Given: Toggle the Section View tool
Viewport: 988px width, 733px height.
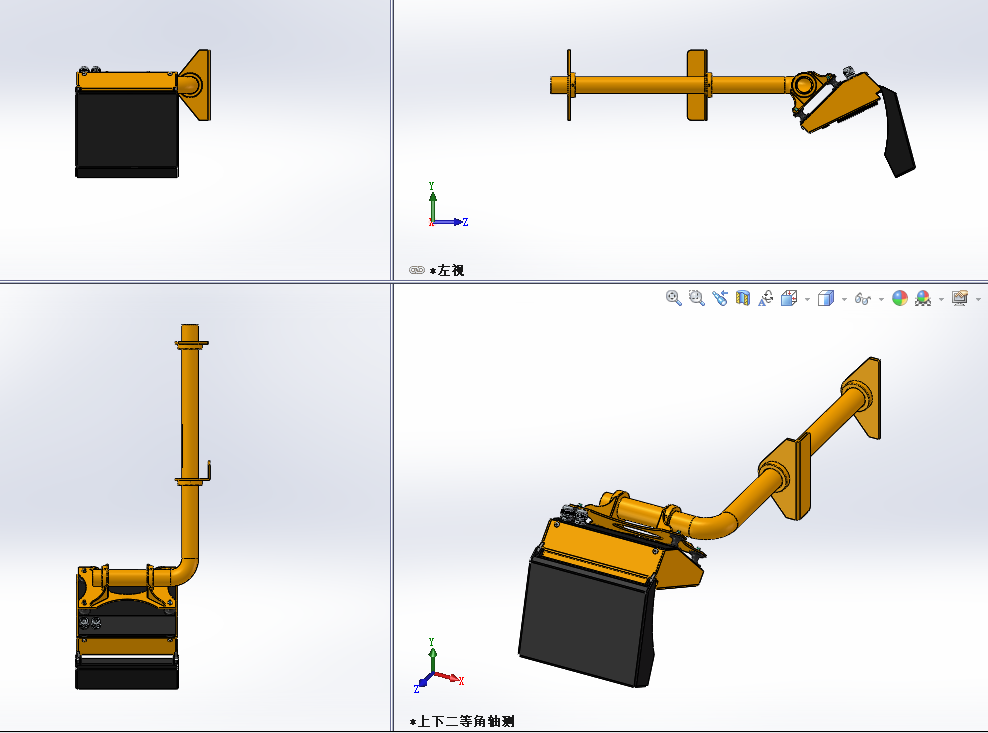Looking at the screenshot, I should click(743, 298).
